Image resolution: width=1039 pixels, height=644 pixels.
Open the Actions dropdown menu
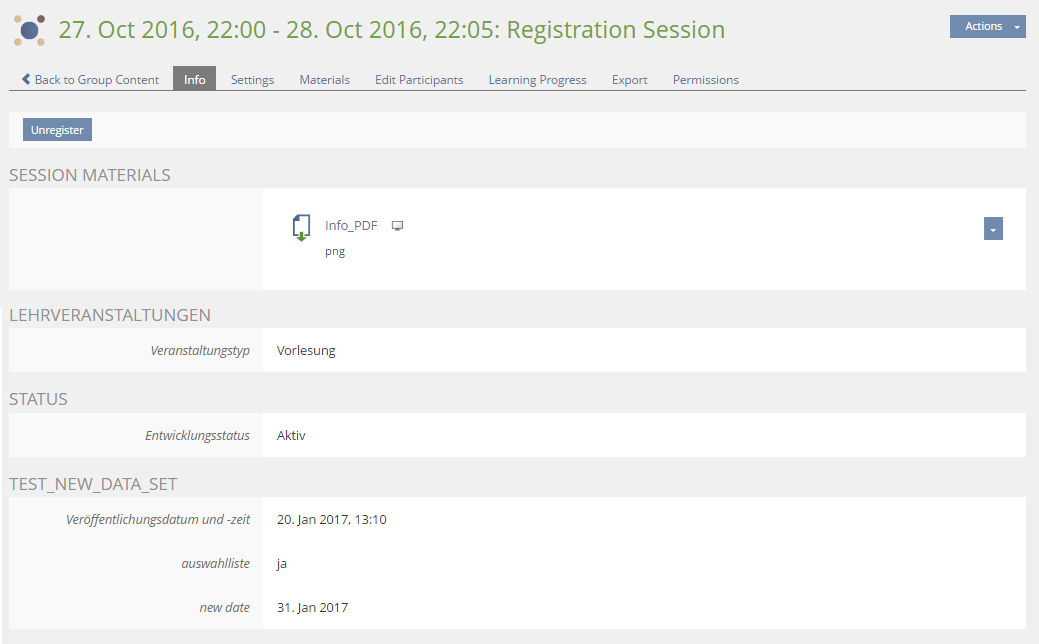coord(987,27)
